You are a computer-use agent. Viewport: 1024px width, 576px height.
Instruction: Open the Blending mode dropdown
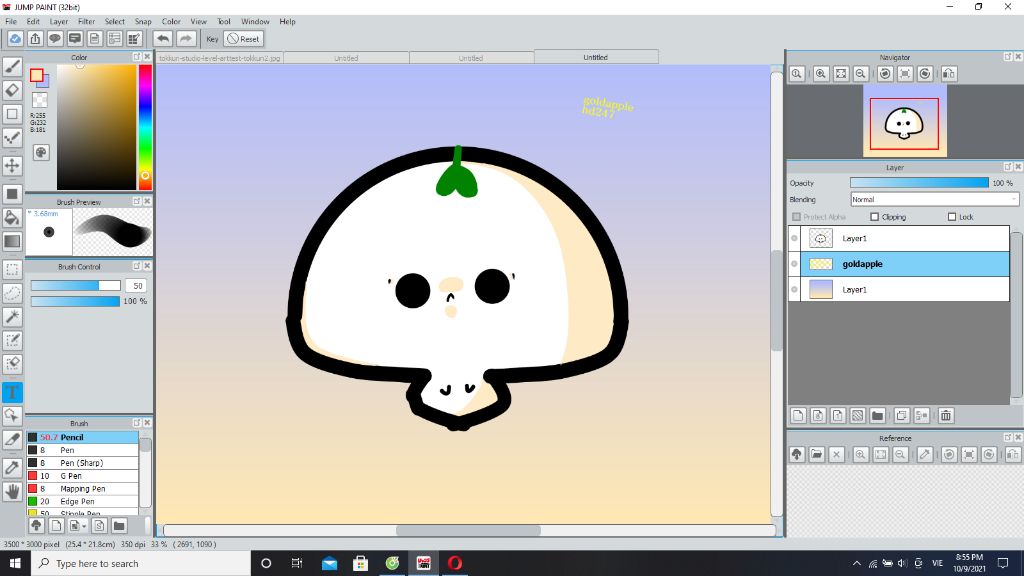(x=935, y=199)
